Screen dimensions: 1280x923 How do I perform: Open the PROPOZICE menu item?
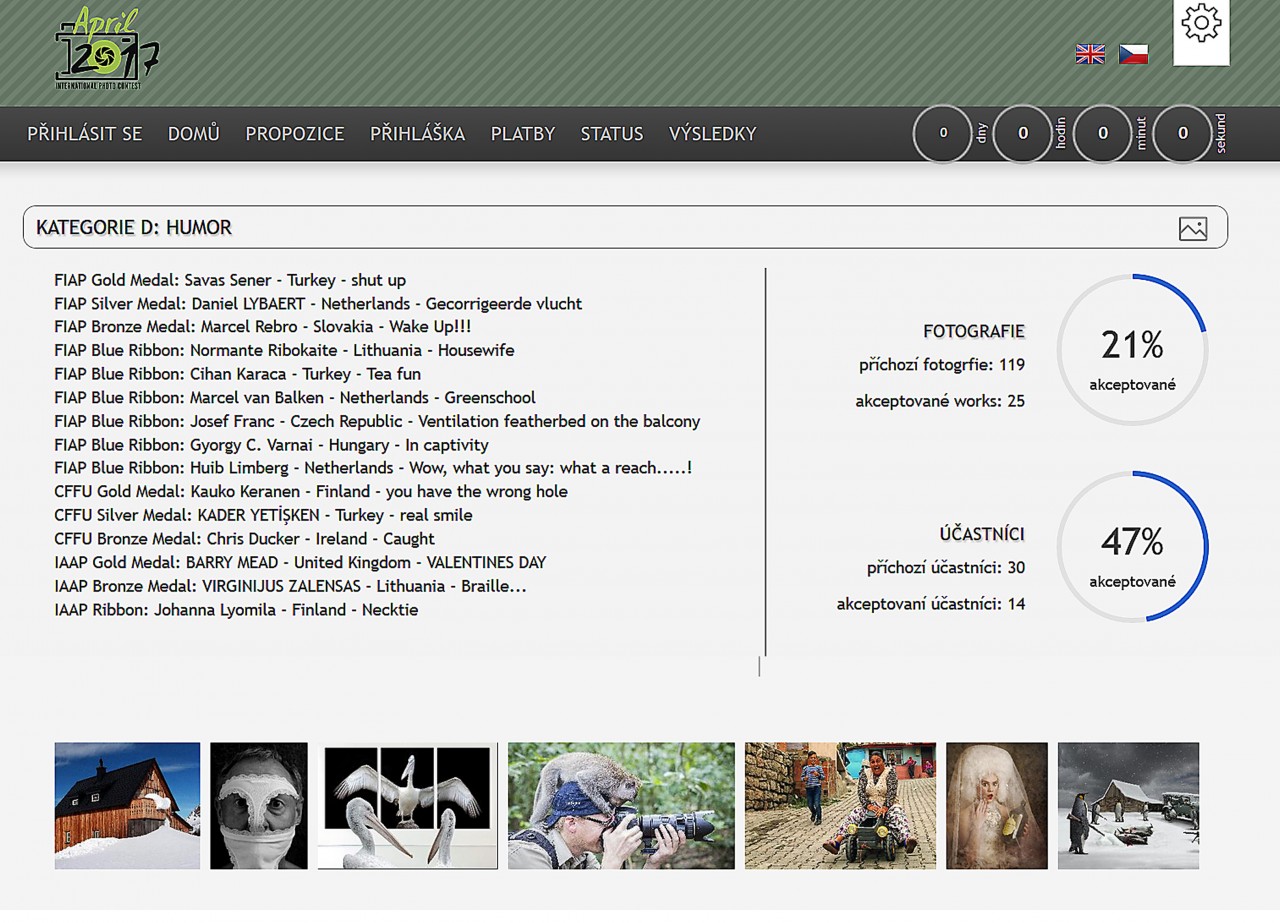(x=295, y=134)
